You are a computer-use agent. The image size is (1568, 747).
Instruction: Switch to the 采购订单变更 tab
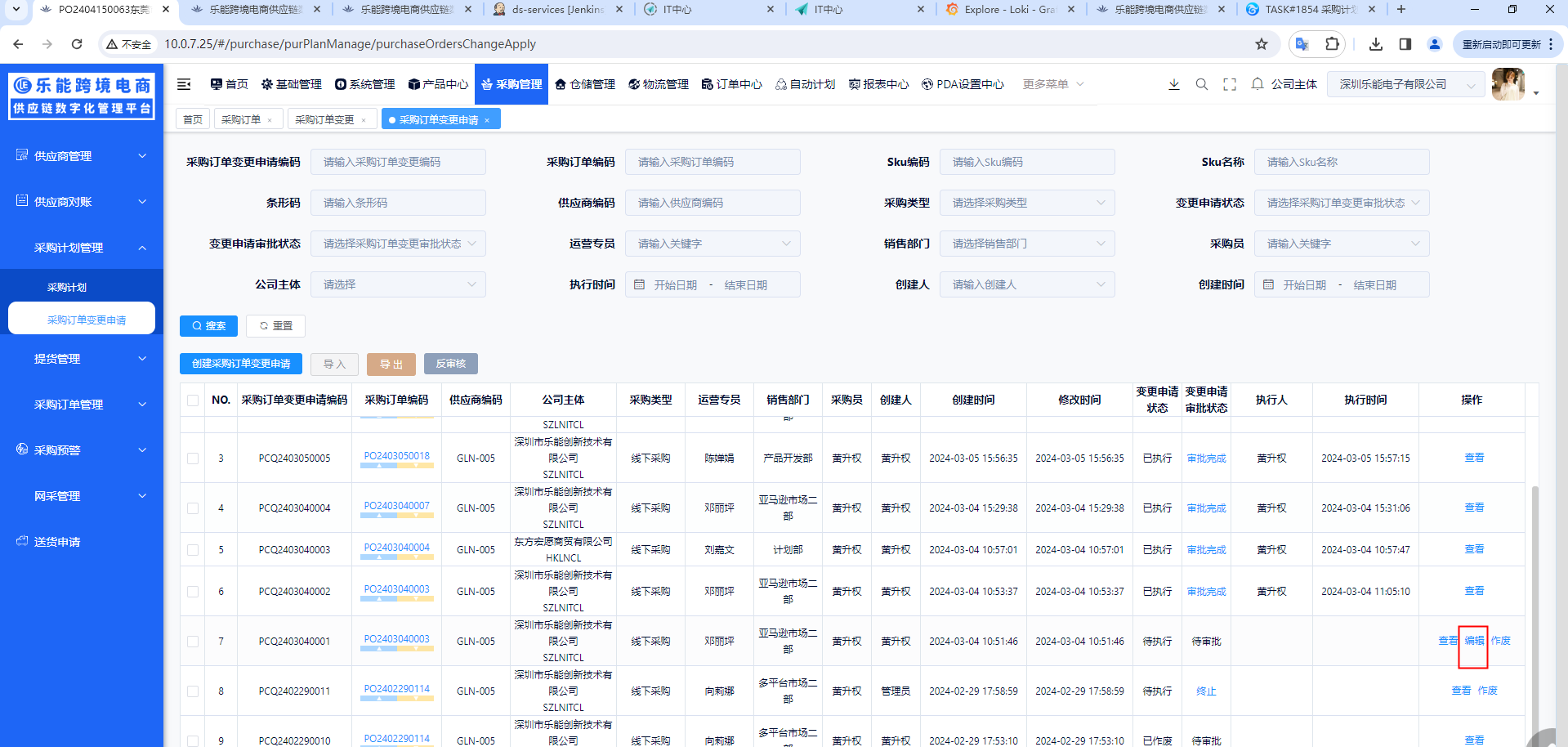(326, 119)
